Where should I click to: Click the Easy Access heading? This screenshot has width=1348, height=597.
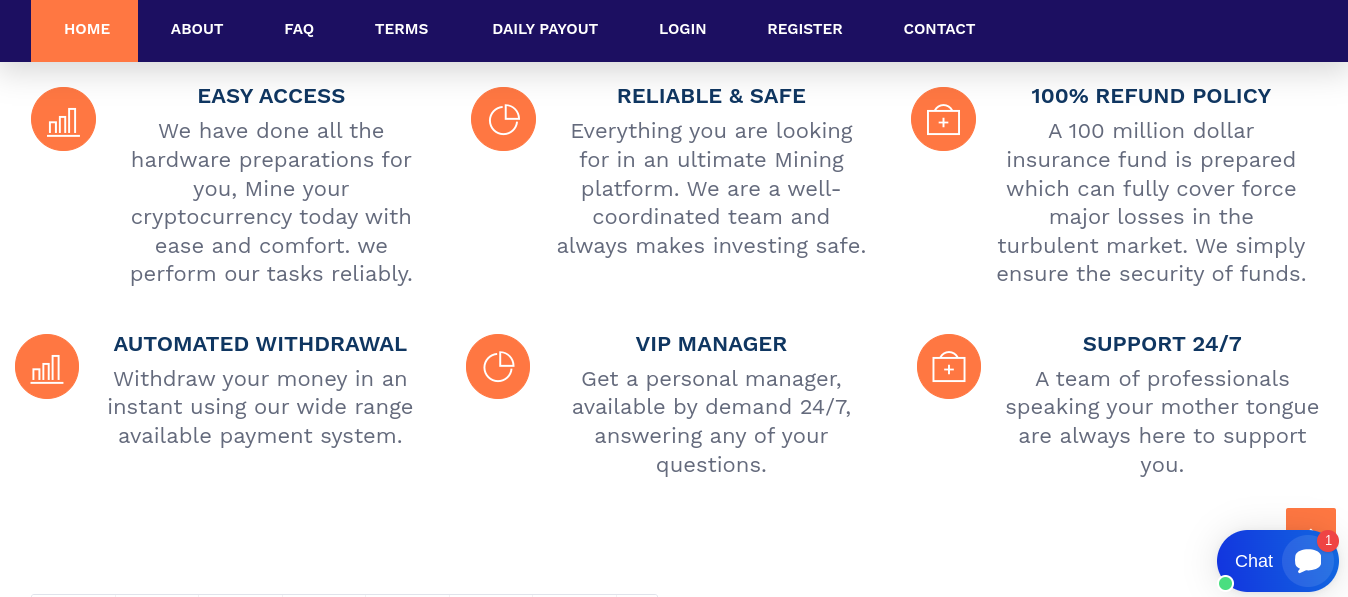pyautogui.click(x=271, y=96)
